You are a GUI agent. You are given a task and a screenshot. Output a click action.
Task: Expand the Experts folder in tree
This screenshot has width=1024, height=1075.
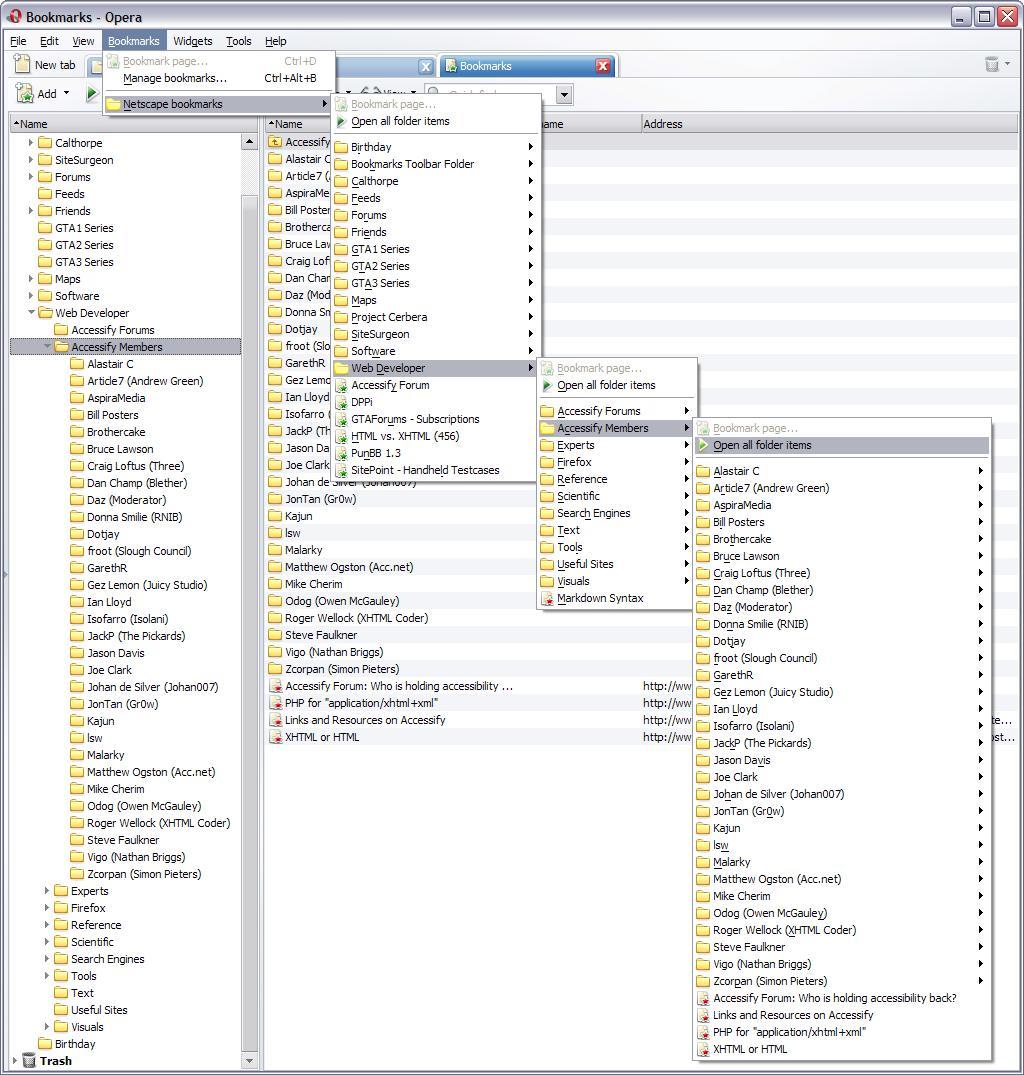[x=47, y=891]
